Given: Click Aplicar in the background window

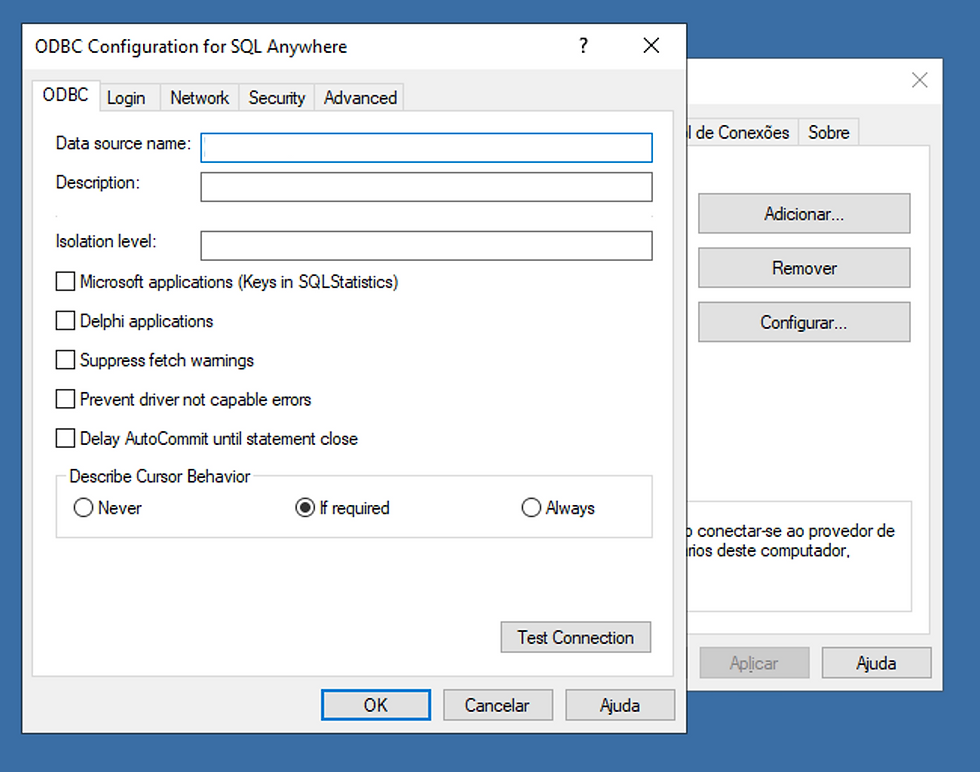Looking at the screenshot, I should click(754, 663).
